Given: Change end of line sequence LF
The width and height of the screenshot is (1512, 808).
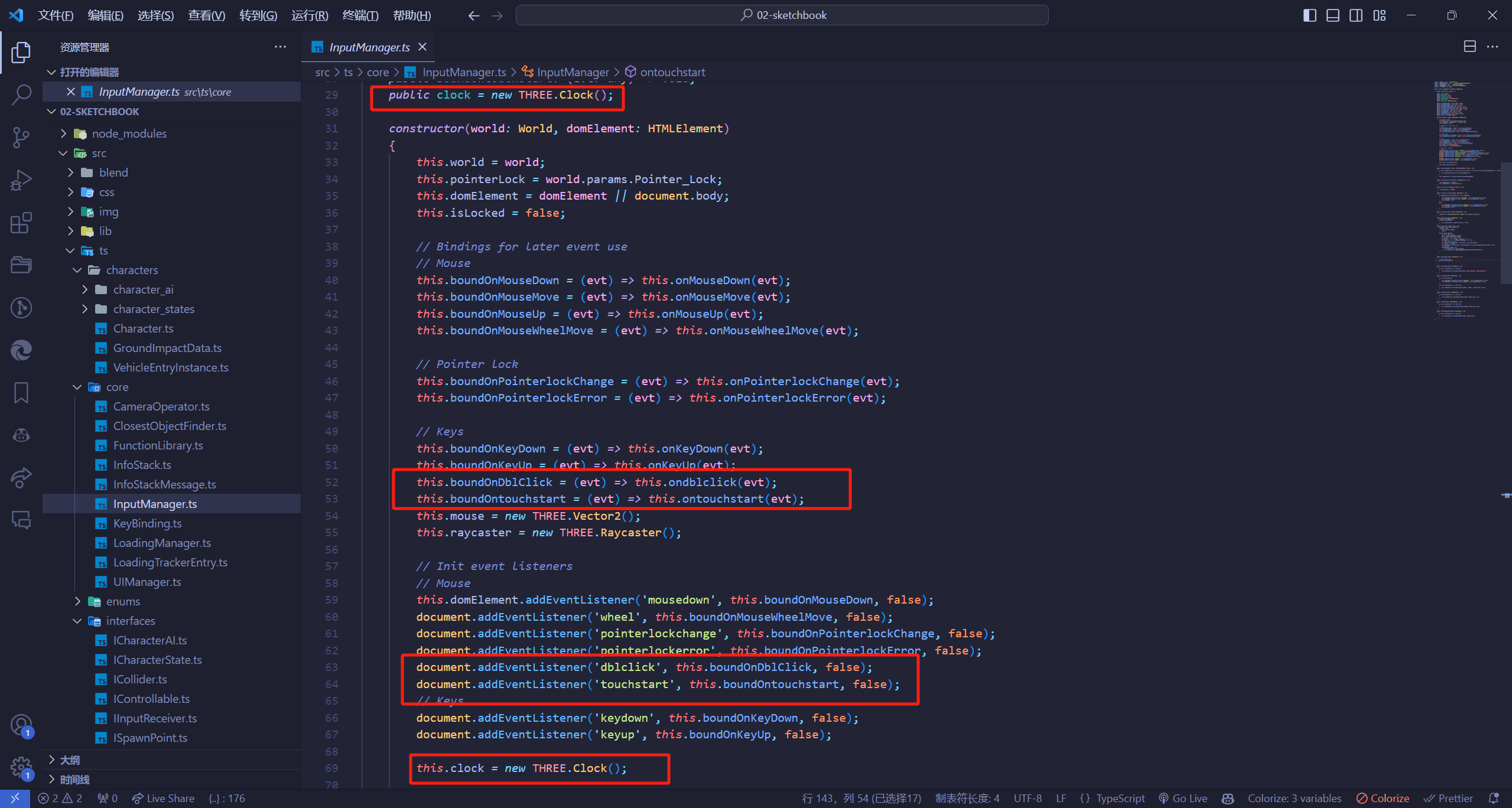Looking at the screenshot, I should pos(1061,798).
